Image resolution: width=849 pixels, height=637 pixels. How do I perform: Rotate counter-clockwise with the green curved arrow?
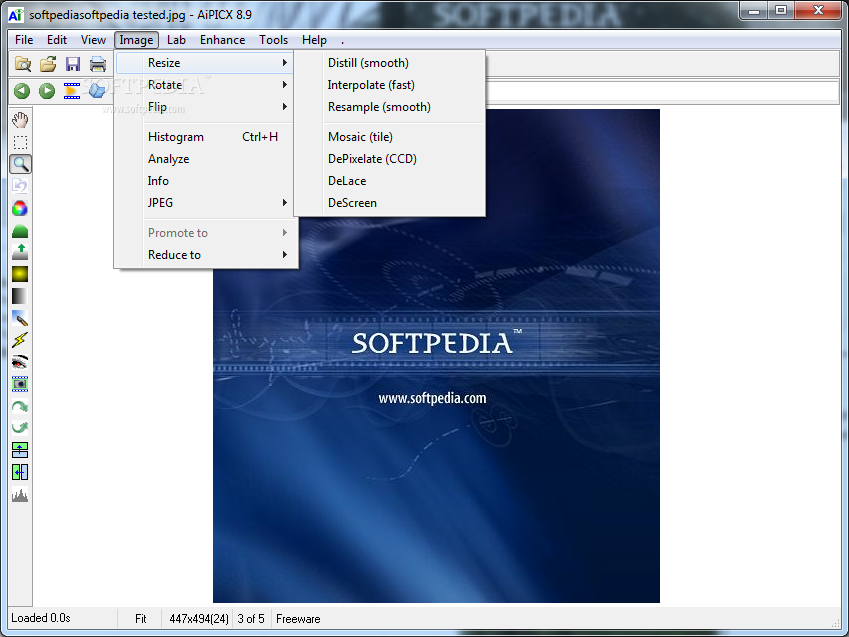[x=20, y=428]
